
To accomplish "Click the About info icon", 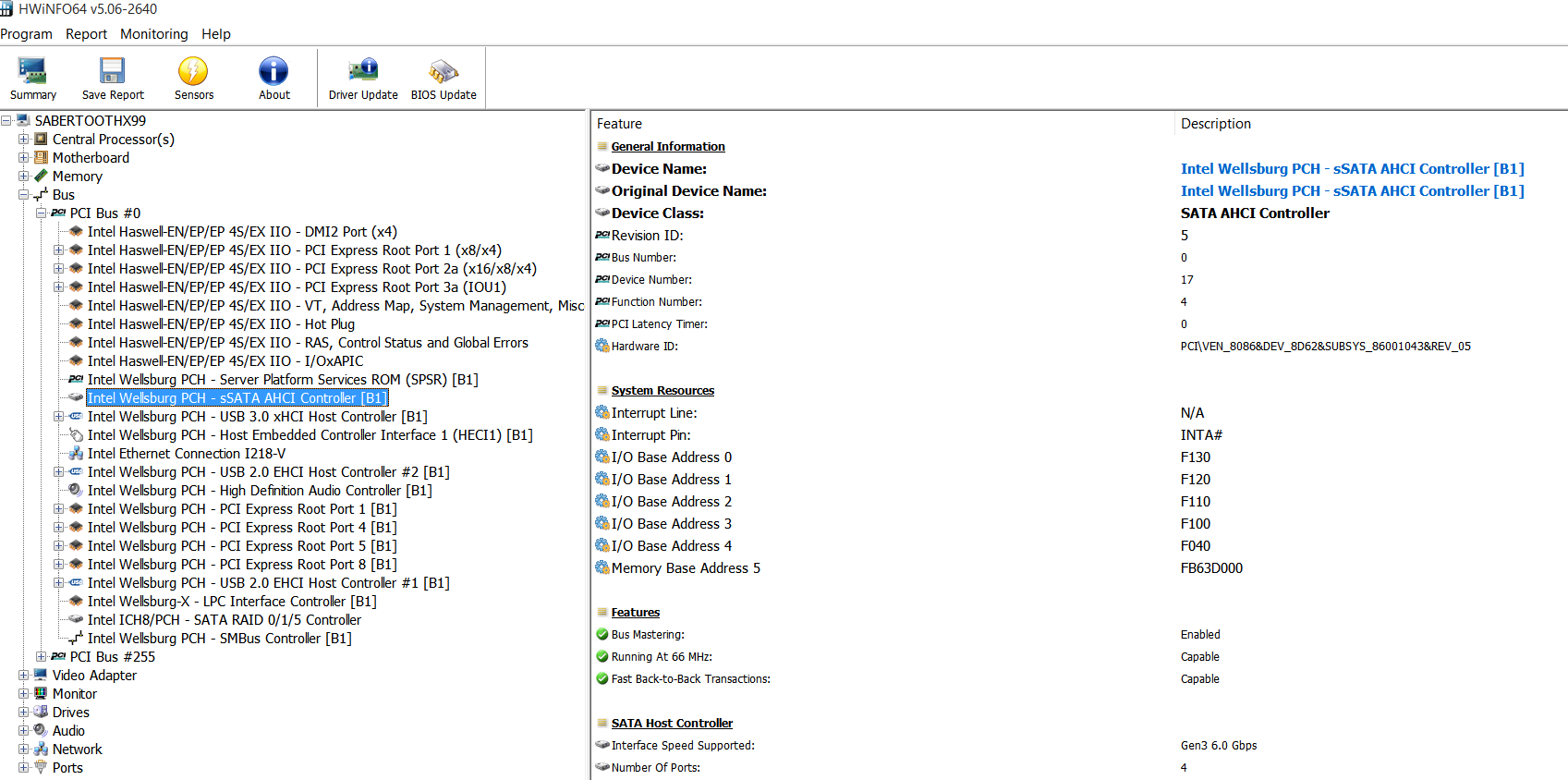I will tap(273, 71).
